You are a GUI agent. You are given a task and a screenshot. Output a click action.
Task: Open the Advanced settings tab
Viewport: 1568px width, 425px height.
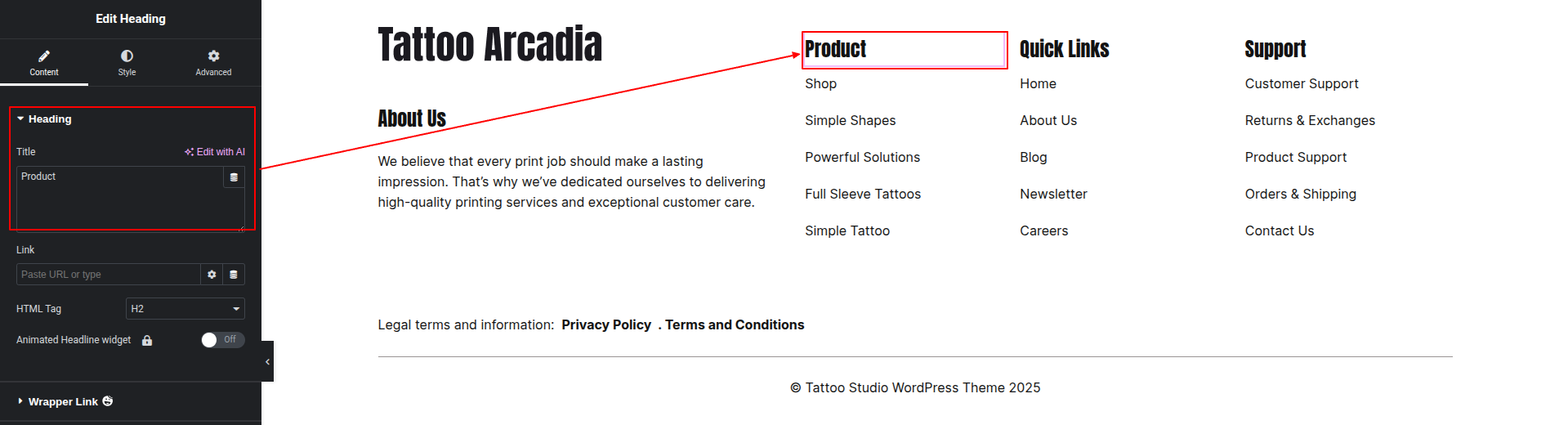213,62
